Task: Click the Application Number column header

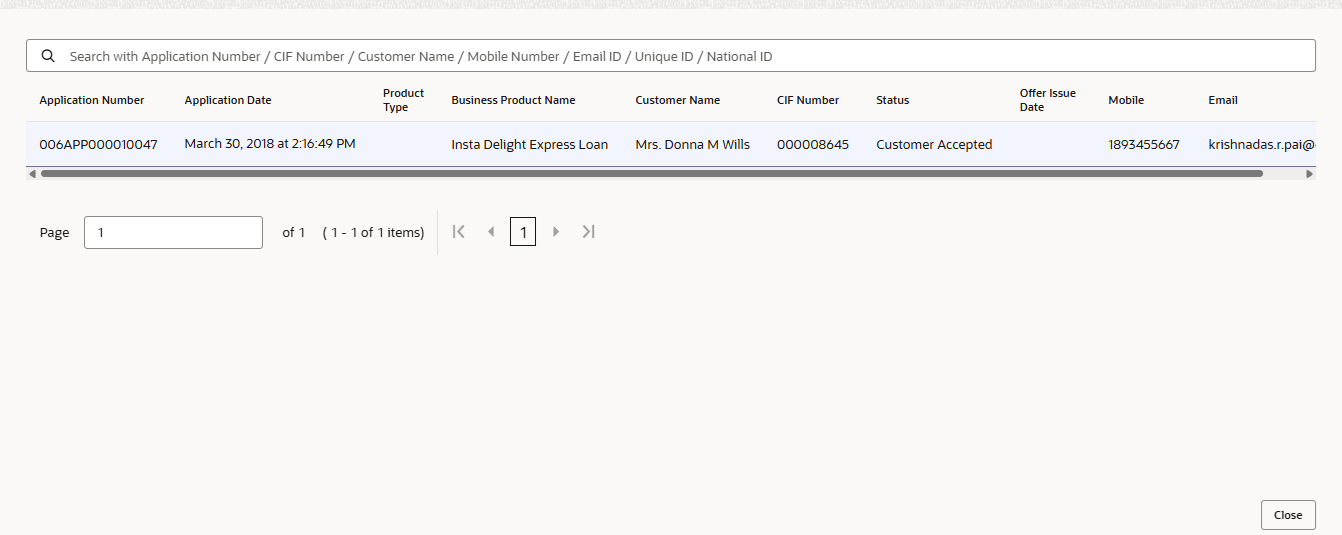Action: point(92,100)
